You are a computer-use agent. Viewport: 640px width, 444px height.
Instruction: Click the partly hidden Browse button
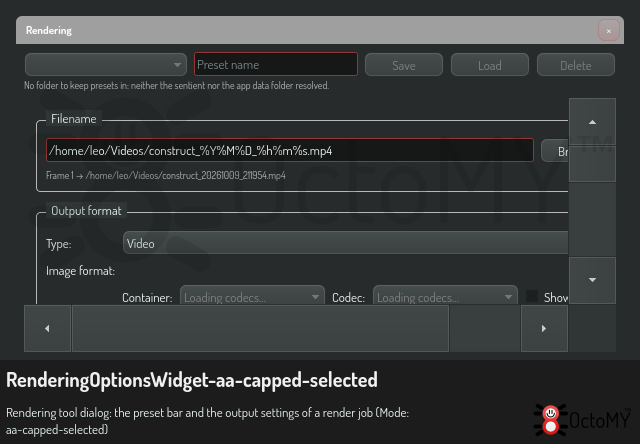[555, 151]
